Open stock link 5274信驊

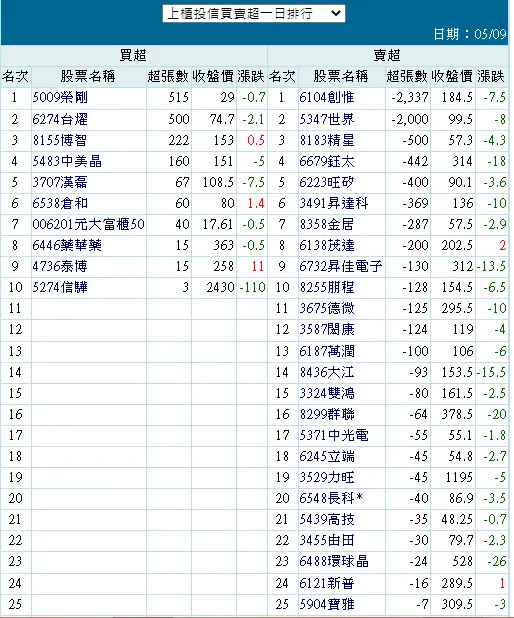coord(60,287)
